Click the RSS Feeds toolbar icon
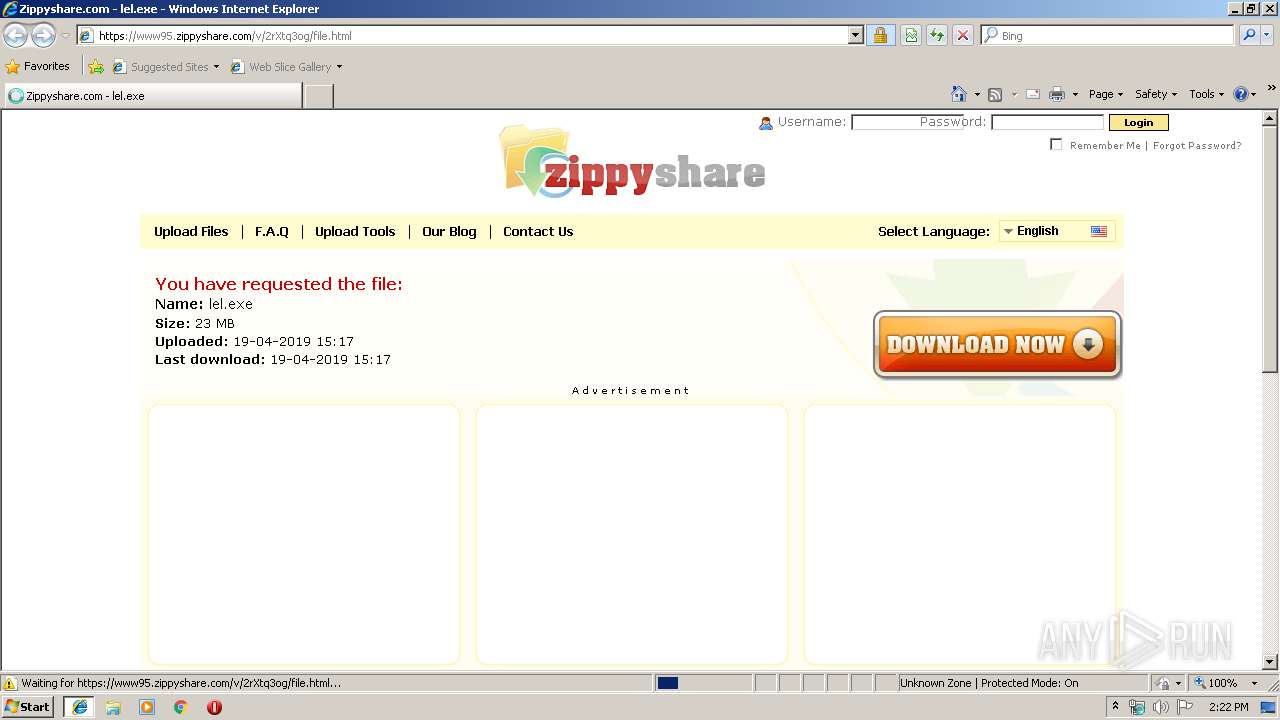This screenshot has width=1280, height=720. 995,95
